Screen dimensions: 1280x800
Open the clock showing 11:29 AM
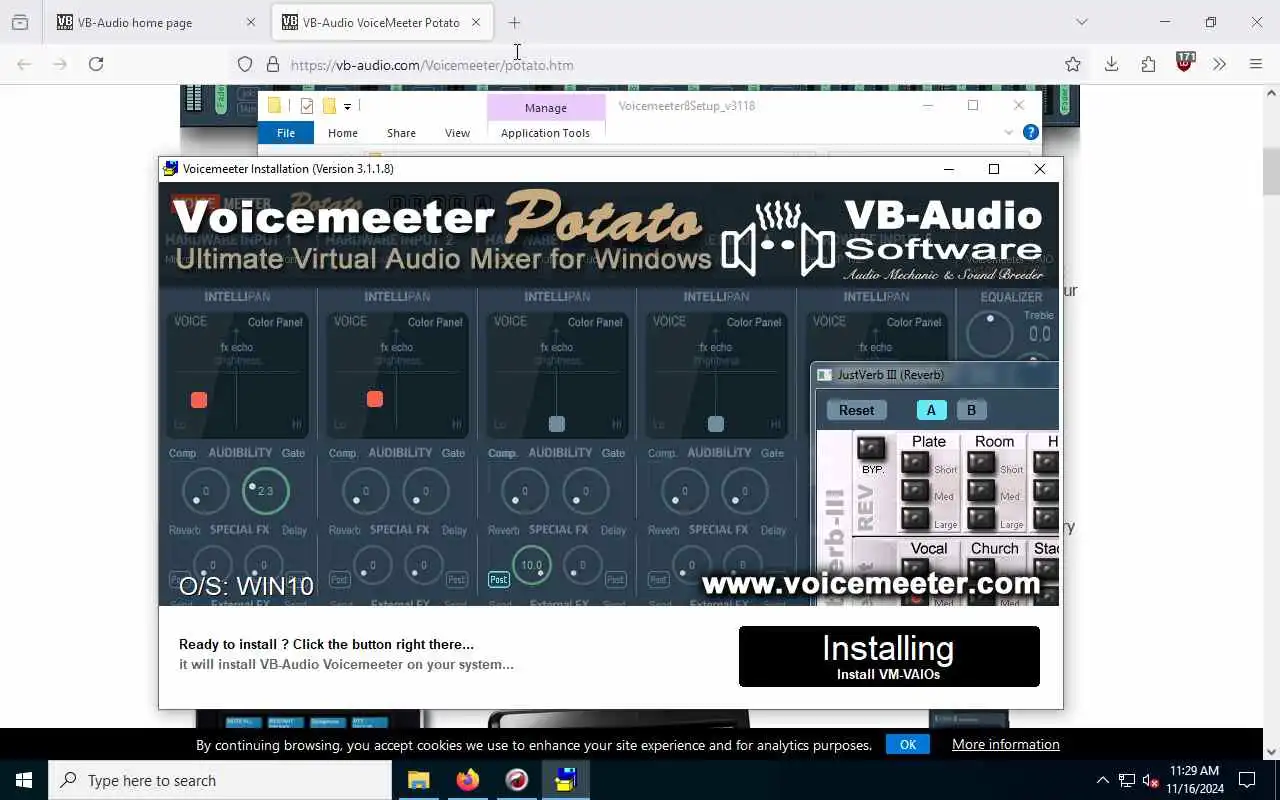[x=1194, y=780]
